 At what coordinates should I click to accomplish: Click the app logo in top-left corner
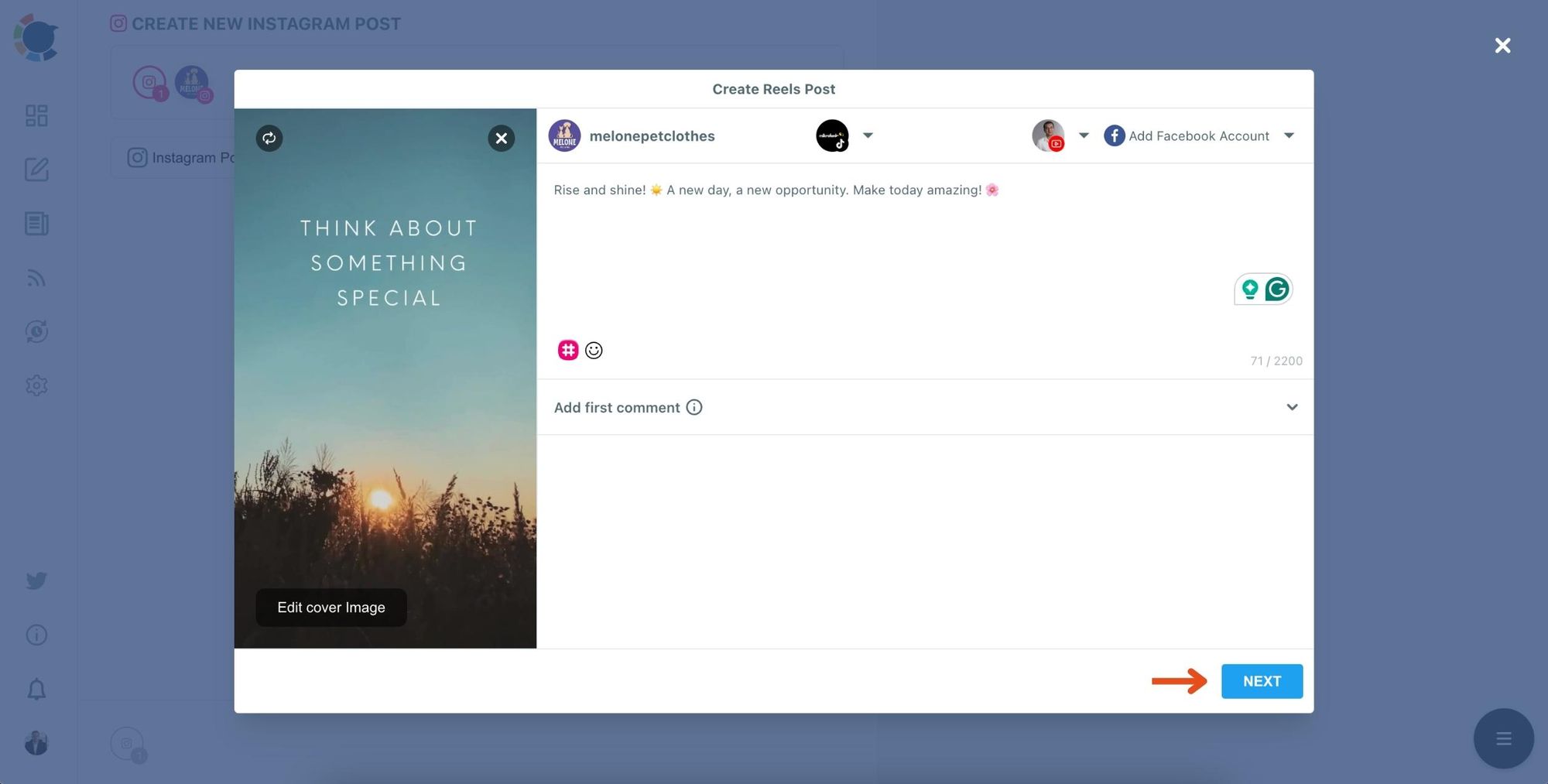(36, 36)
